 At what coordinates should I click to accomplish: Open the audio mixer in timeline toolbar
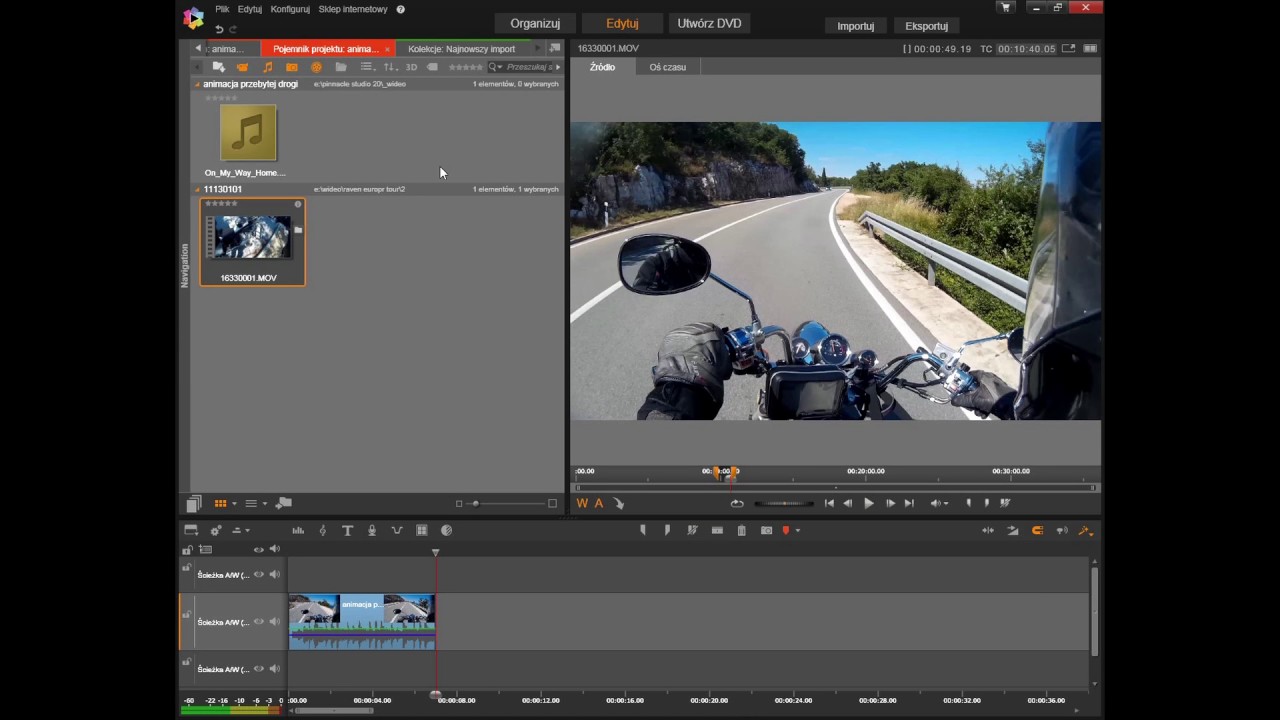click(x=298, y=530)
